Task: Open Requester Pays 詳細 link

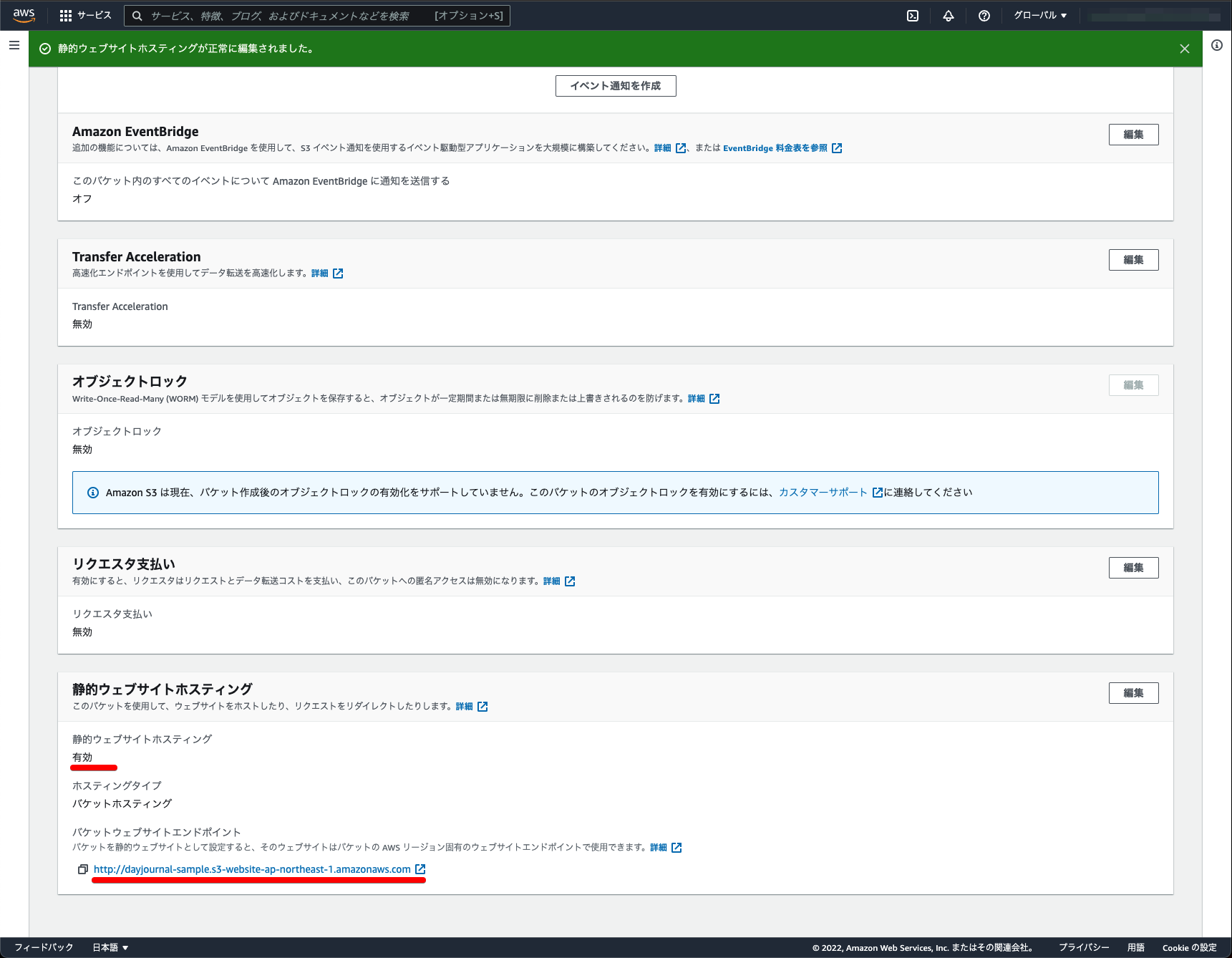Action: click(x=552, y=581)
